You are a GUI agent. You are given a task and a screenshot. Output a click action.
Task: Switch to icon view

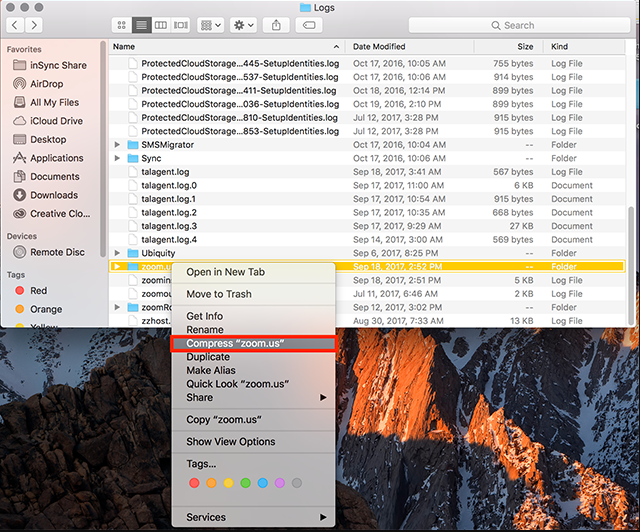coord(122,25)
